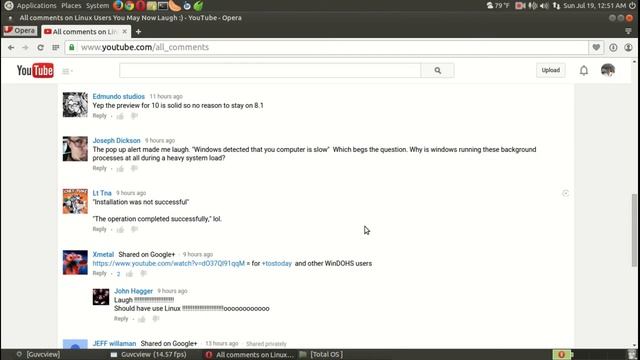
Task: Open the YouTube guide menu dropdown
Action: [67, 71]
